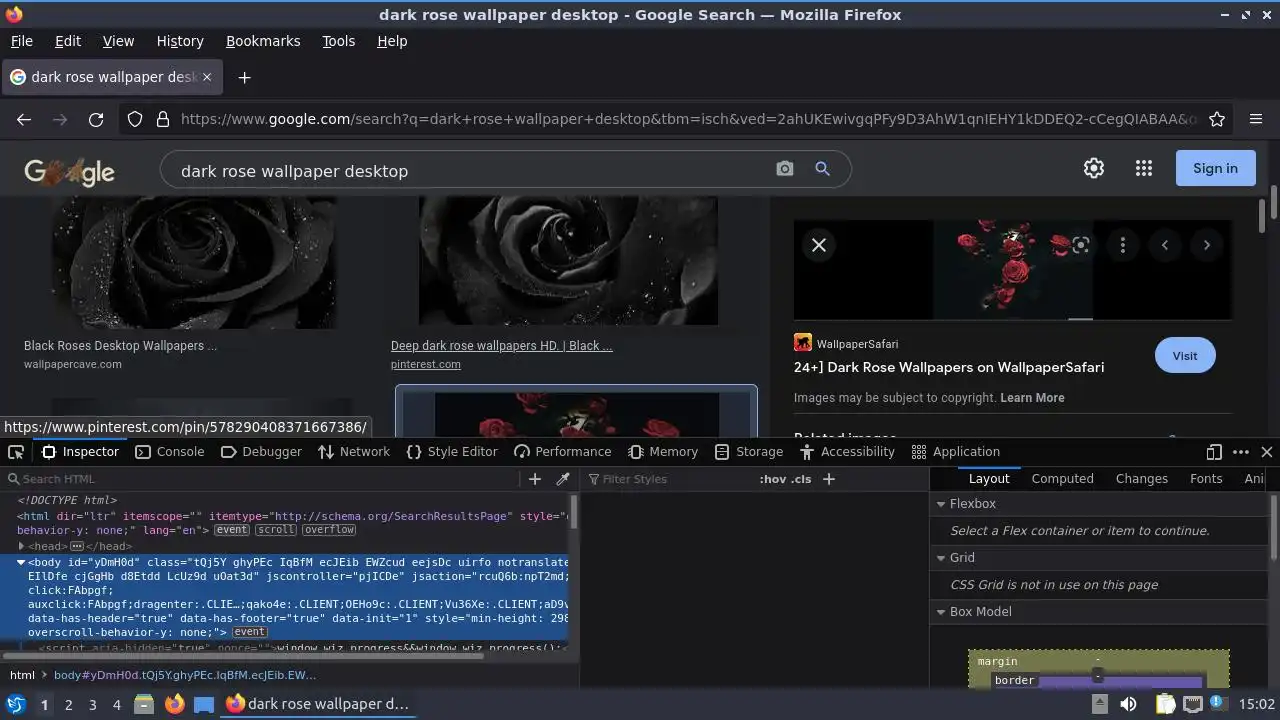The height and width of the screenshot is (720, 1280).
Task: Go to next image in preview
Action: point(1207,245)
